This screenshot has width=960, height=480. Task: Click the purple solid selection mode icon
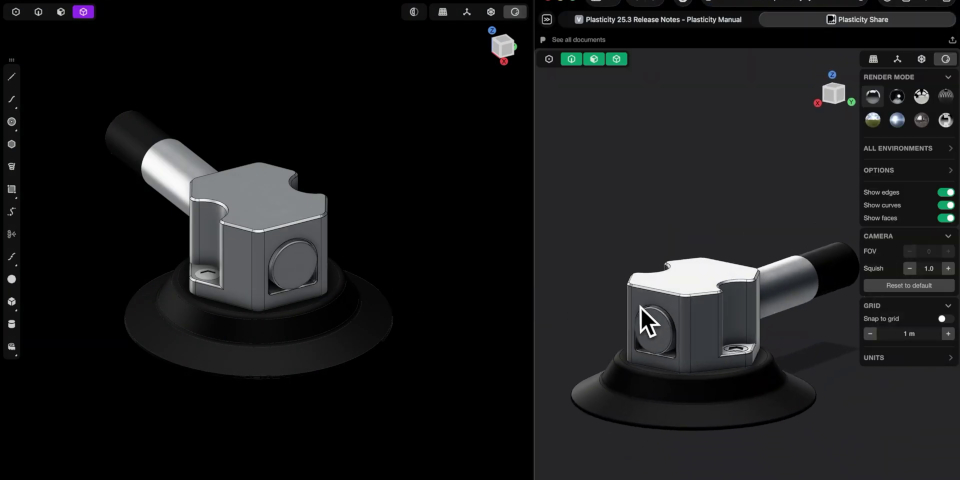pos(84,12)
